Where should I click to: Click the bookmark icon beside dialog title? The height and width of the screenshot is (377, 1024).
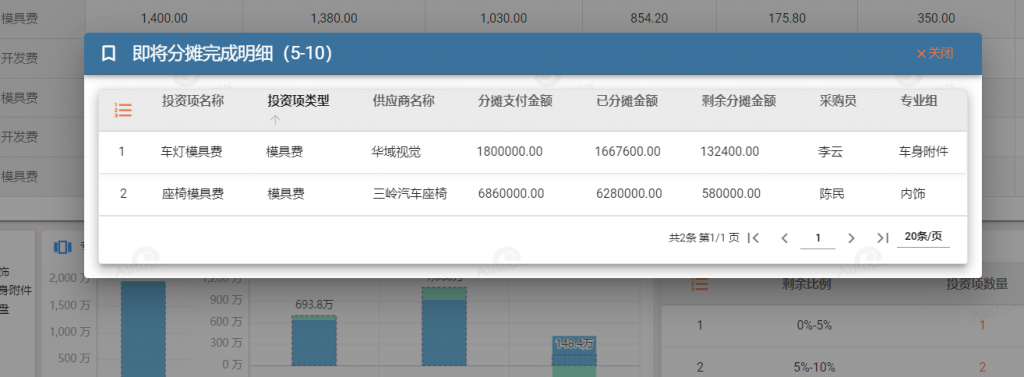click(x=109, y=54)
